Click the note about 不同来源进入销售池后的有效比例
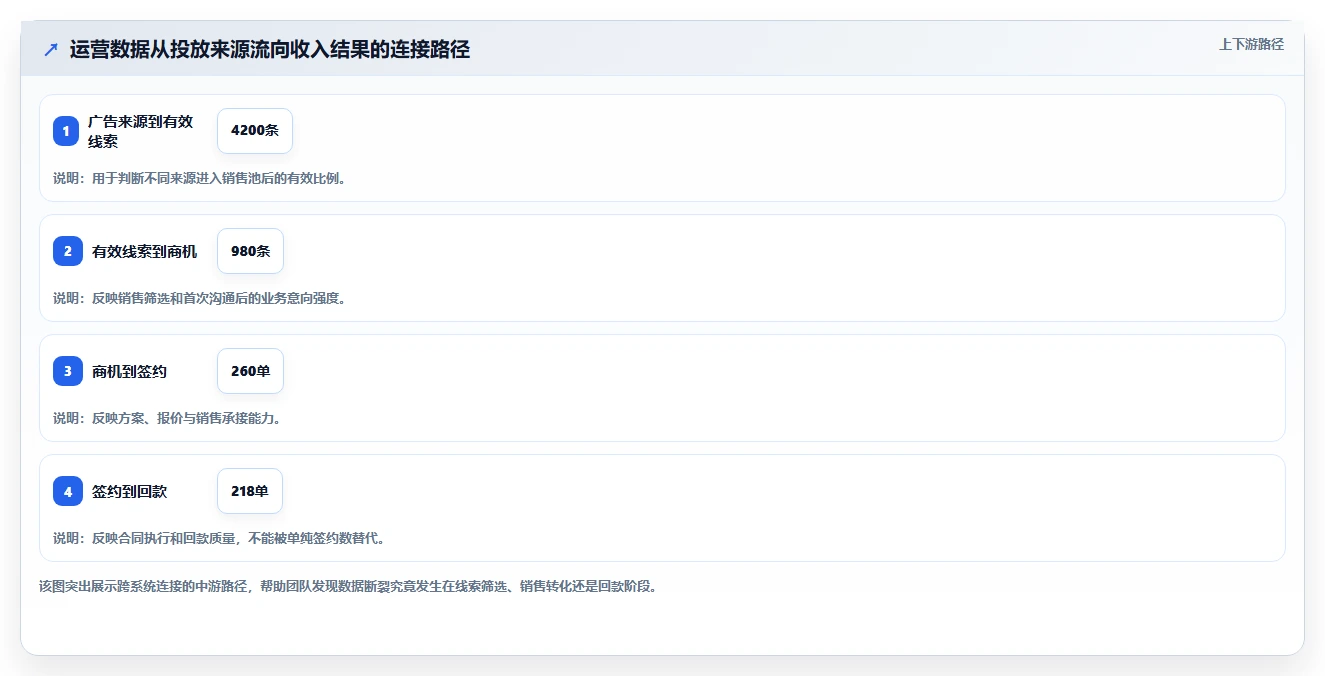Image resolution: width=1325 pixels, height=676 pixels. pyautogui.click(x=199, y=178)
